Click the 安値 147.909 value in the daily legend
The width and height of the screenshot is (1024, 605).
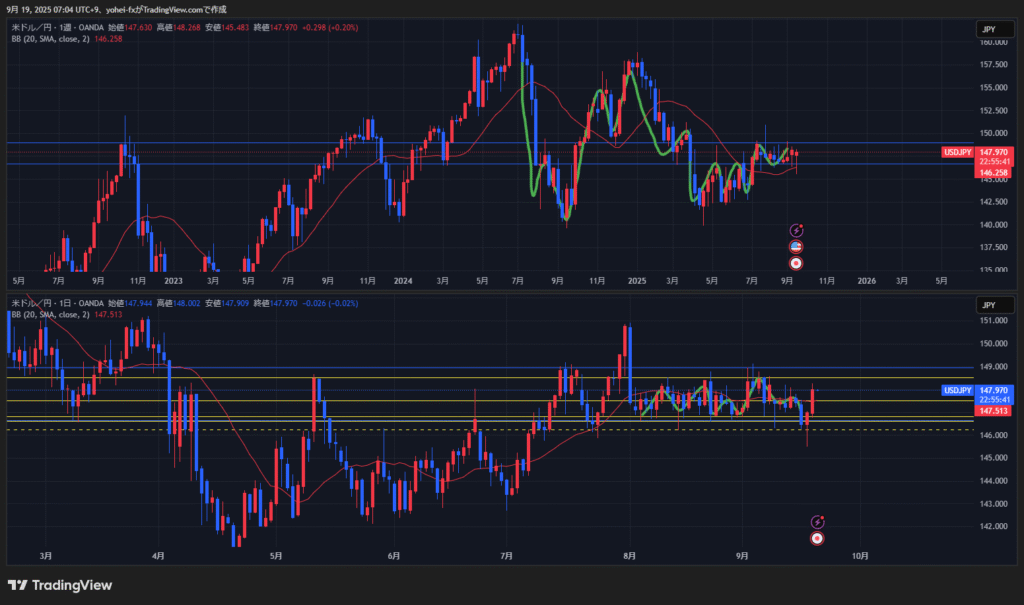(227, 303)
